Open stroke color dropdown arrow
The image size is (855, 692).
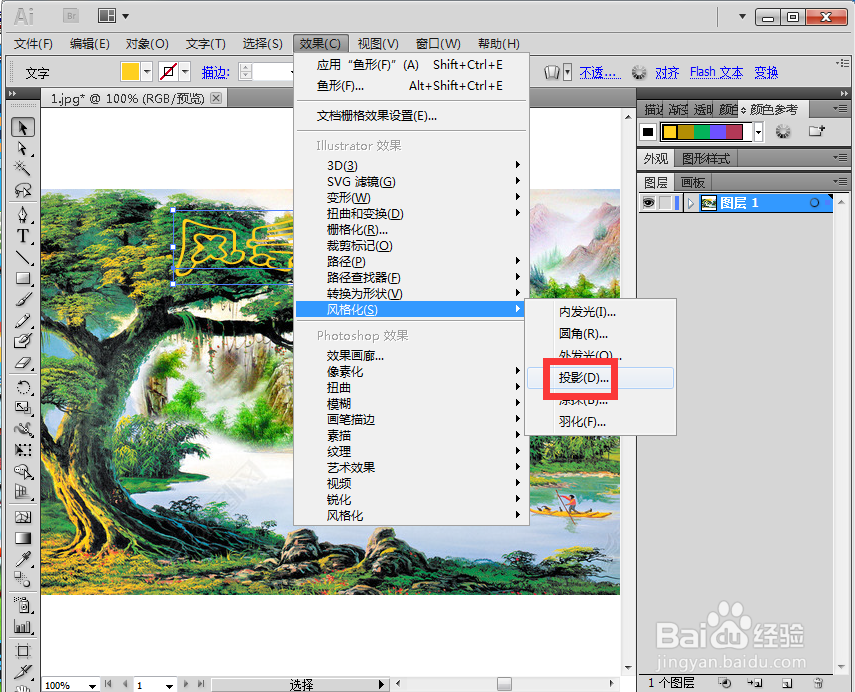(x=185, y=71)
